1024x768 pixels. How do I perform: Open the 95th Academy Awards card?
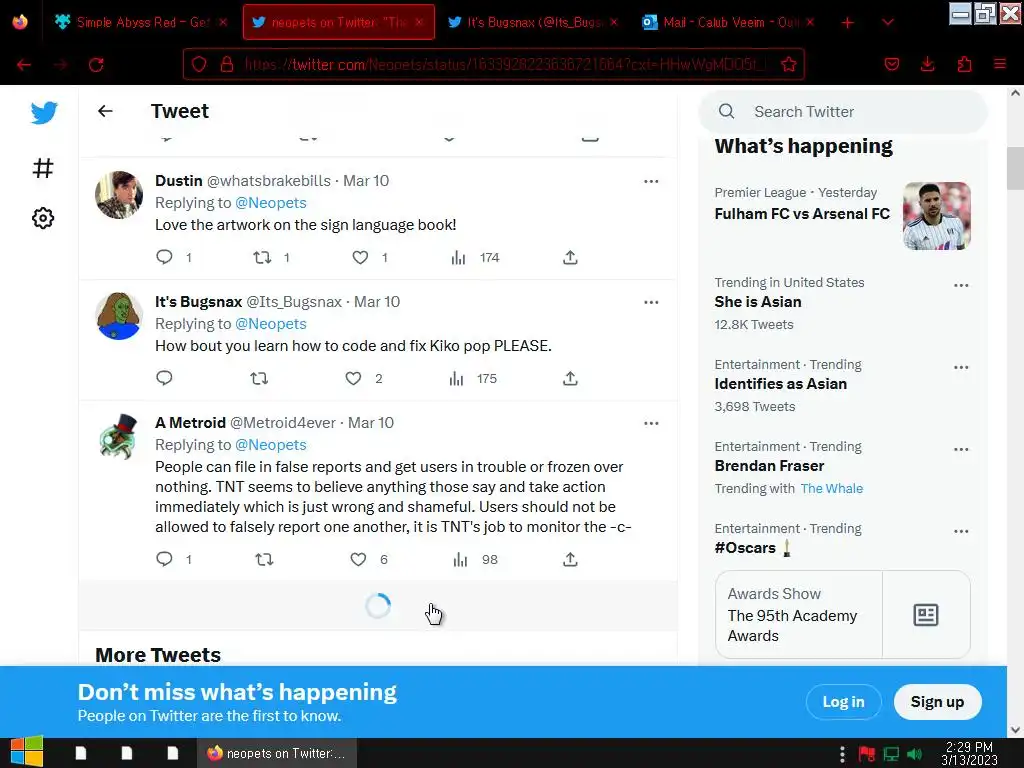[x=842, y=615]
